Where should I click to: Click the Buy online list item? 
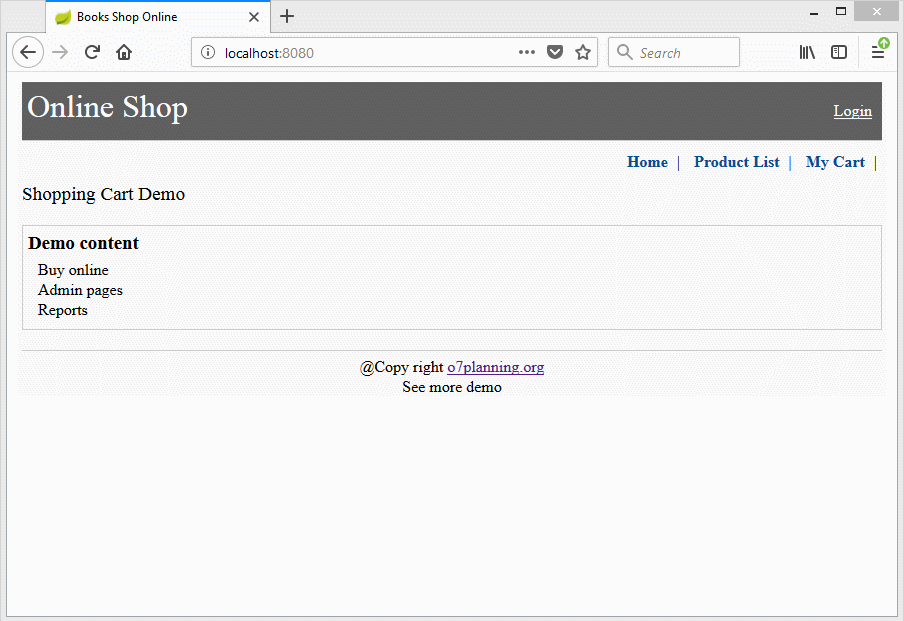[73, 270]
